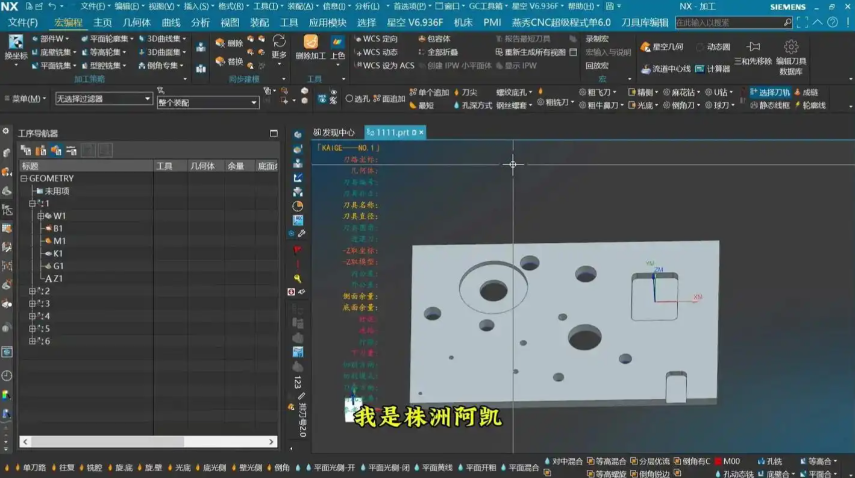Open the 文件(F) ribbon tab
This screenshot has height=478, width=855.
point(23,22)
